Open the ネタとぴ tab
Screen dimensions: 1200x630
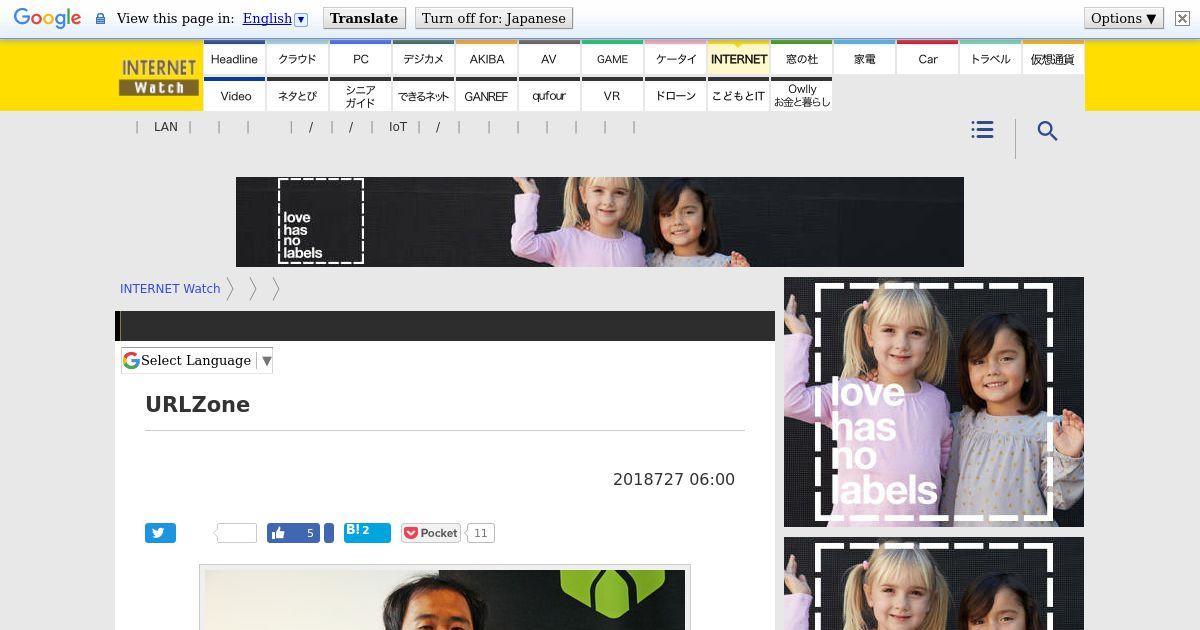click(x=297, y=95)
